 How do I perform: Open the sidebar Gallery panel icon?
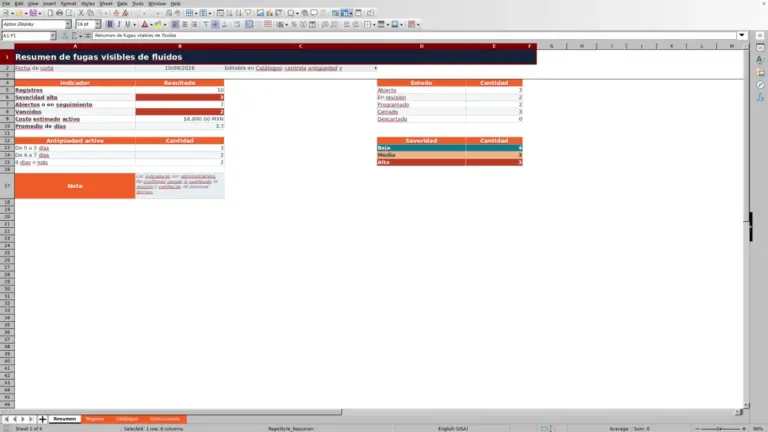[x=760, y=72]
